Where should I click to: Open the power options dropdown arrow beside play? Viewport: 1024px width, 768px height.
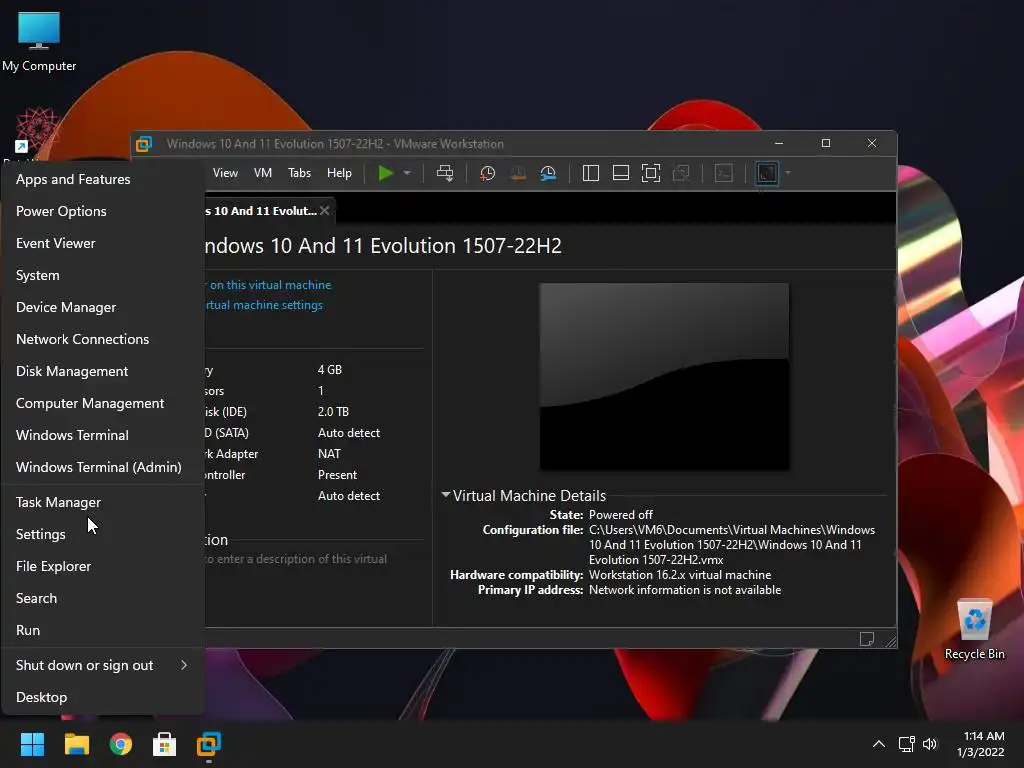(407, 173)
